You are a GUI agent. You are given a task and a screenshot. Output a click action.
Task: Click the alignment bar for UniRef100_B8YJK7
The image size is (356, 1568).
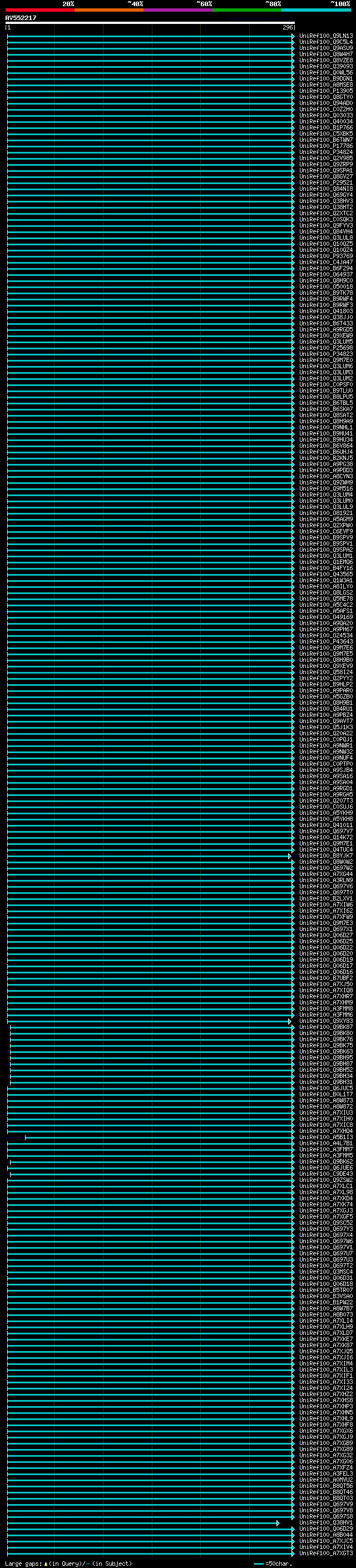[149, 857]
